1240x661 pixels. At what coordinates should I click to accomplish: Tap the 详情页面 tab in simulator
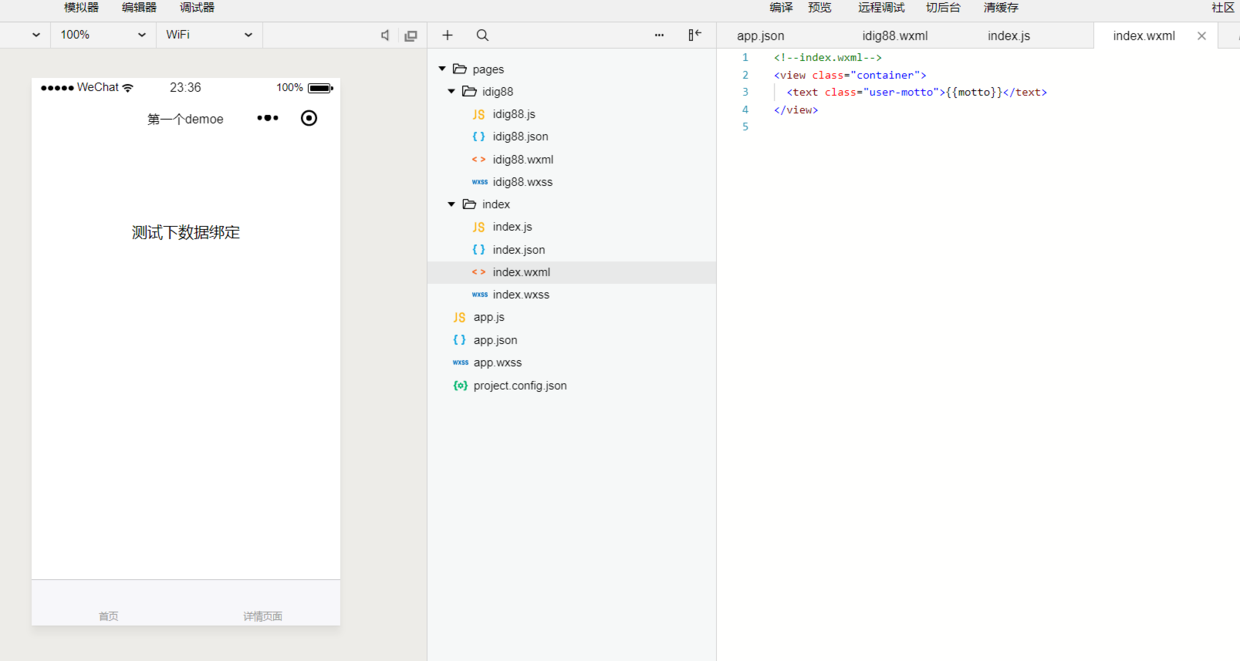tap(263, 616)
